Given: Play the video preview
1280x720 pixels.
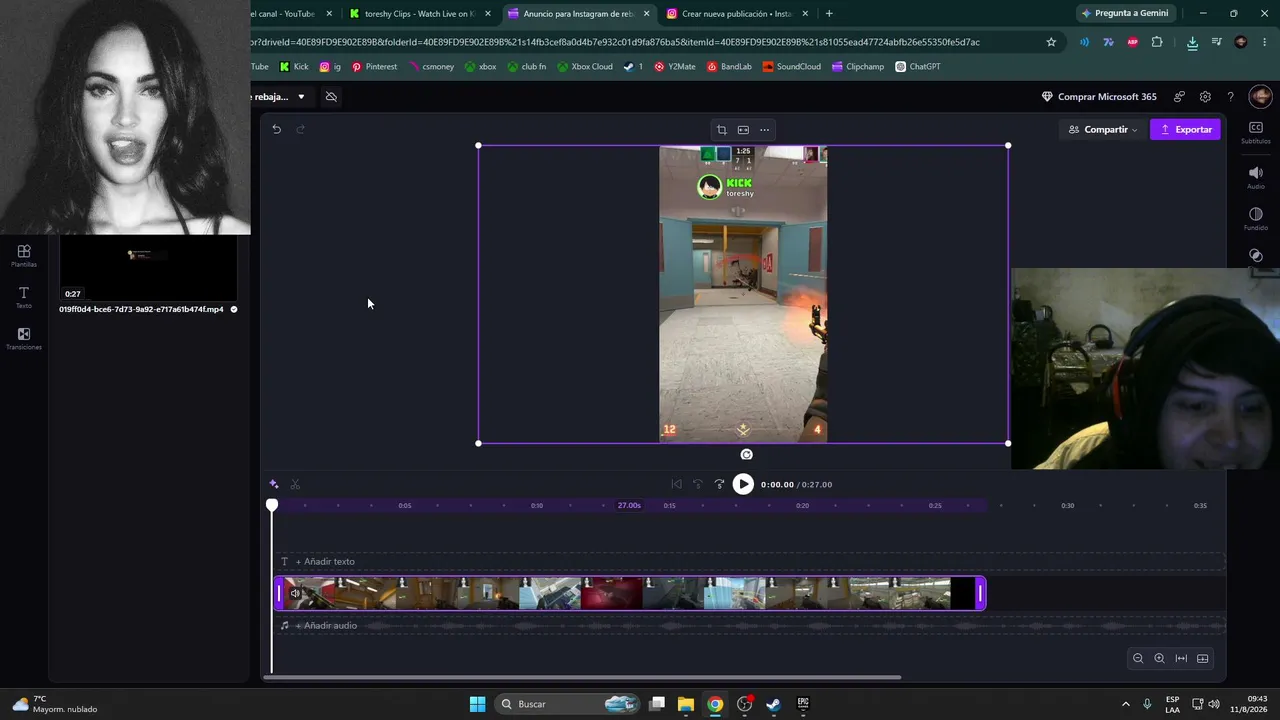Looking at the screenshot, I should click(743, 484).
